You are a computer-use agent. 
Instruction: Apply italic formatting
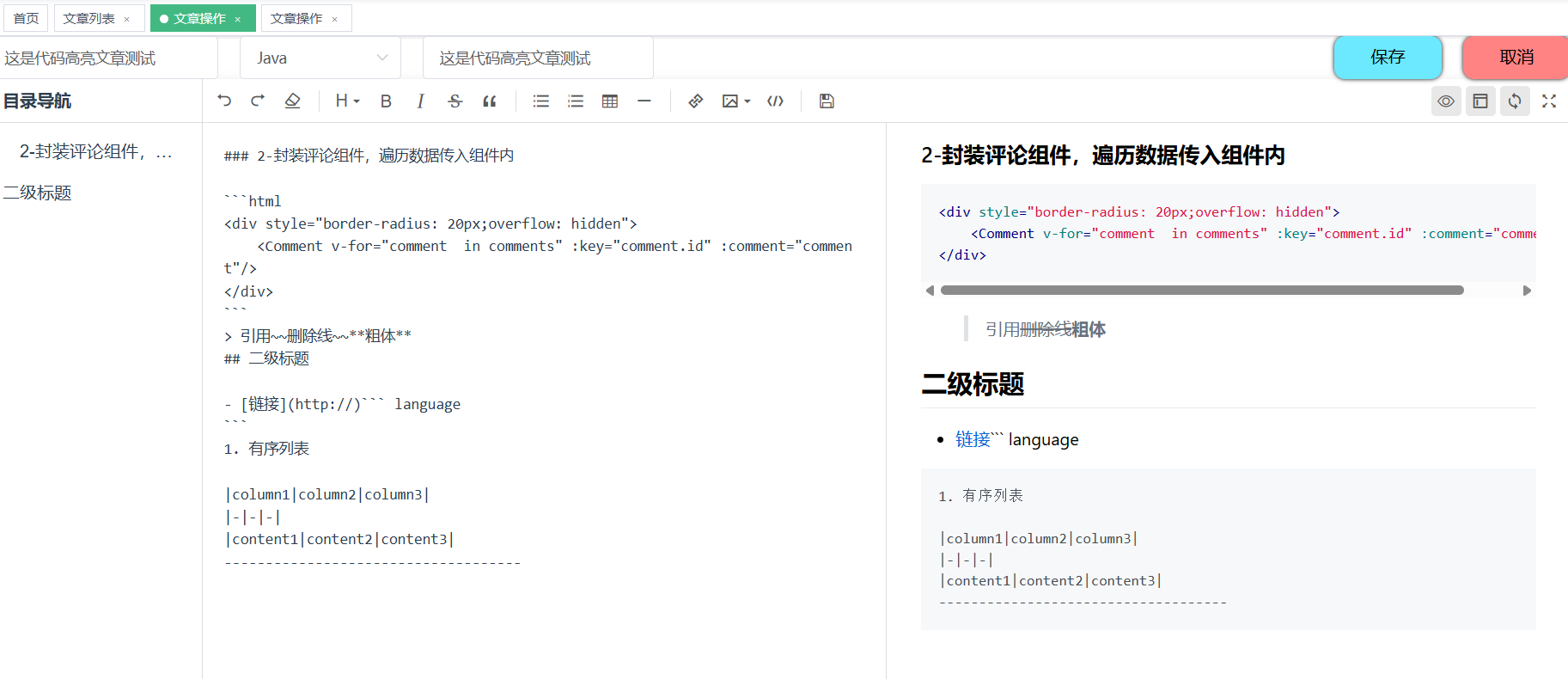pos(420,101)
